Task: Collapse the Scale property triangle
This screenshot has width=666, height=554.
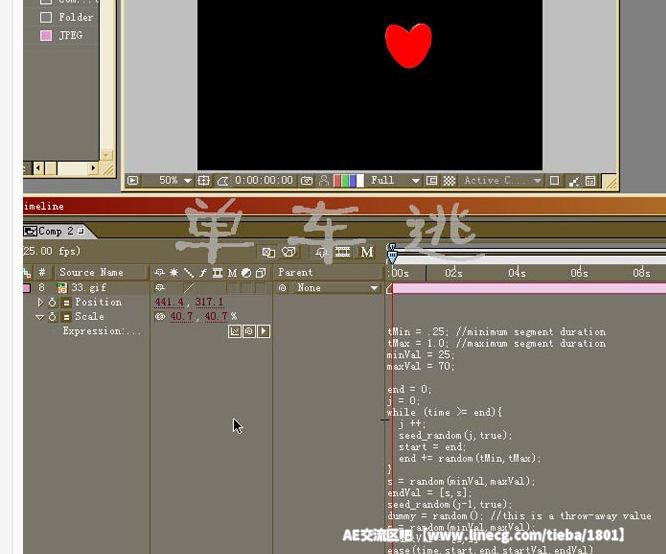Action: click(40, 317)
